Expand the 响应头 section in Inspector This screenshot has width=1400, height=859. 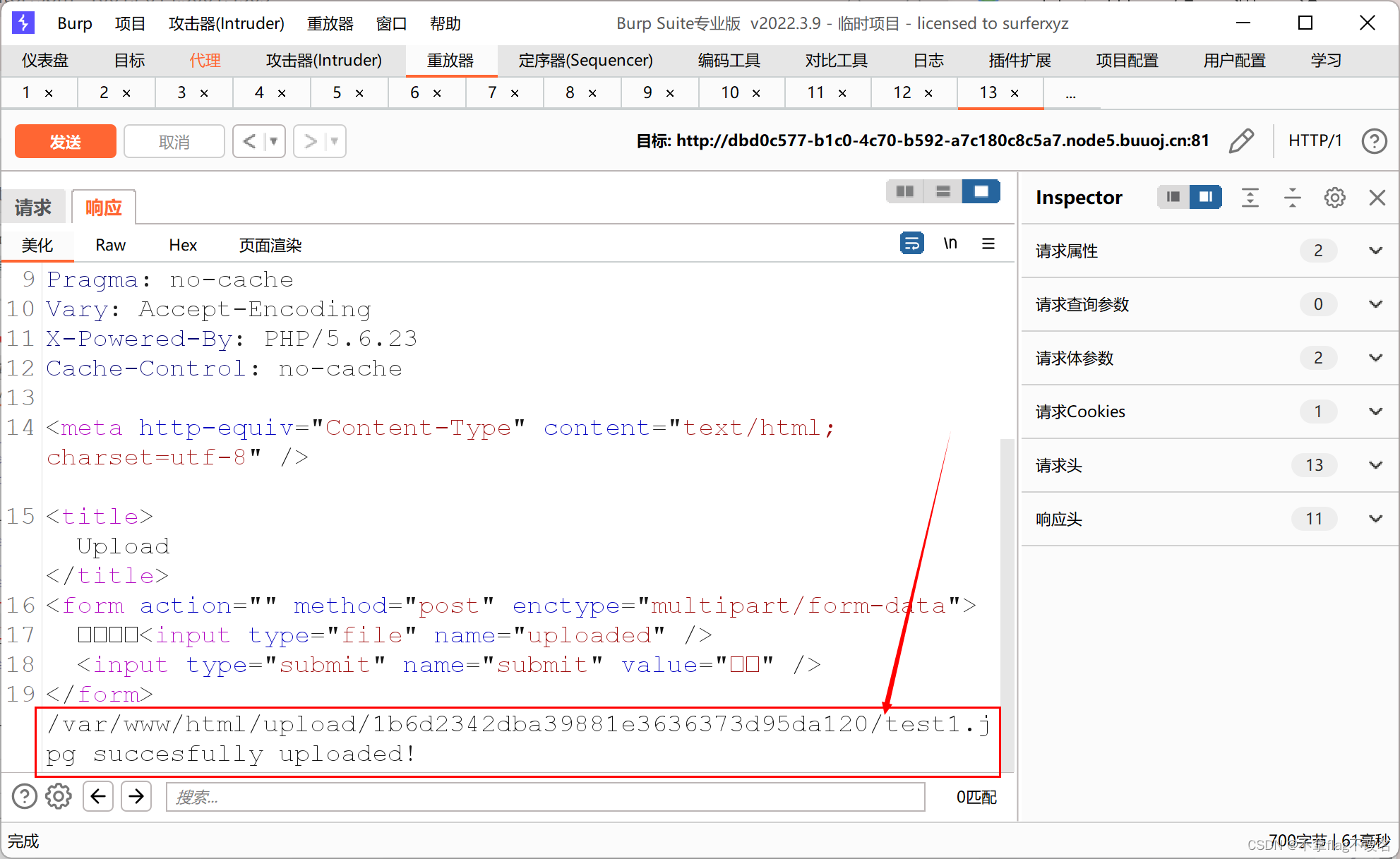[x=1375, y=519]
